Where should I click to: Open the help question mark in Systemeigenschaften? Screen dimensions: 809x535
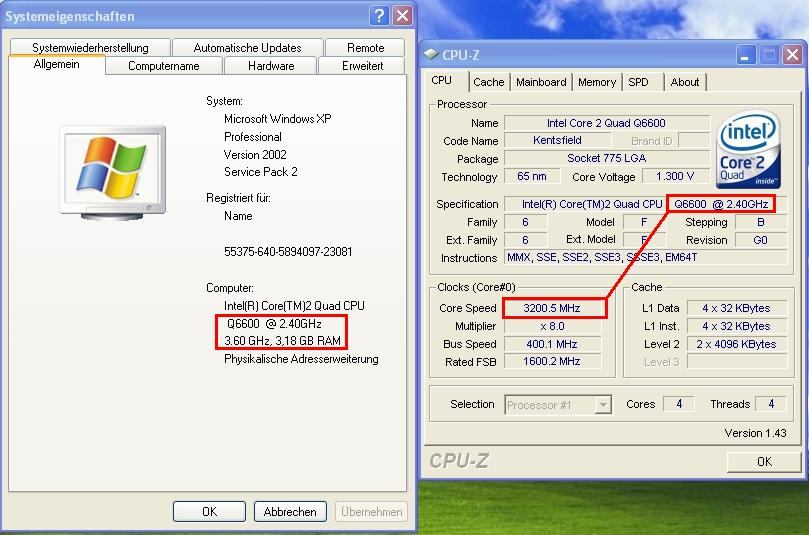pyautogui.click(x=379, y=16)
